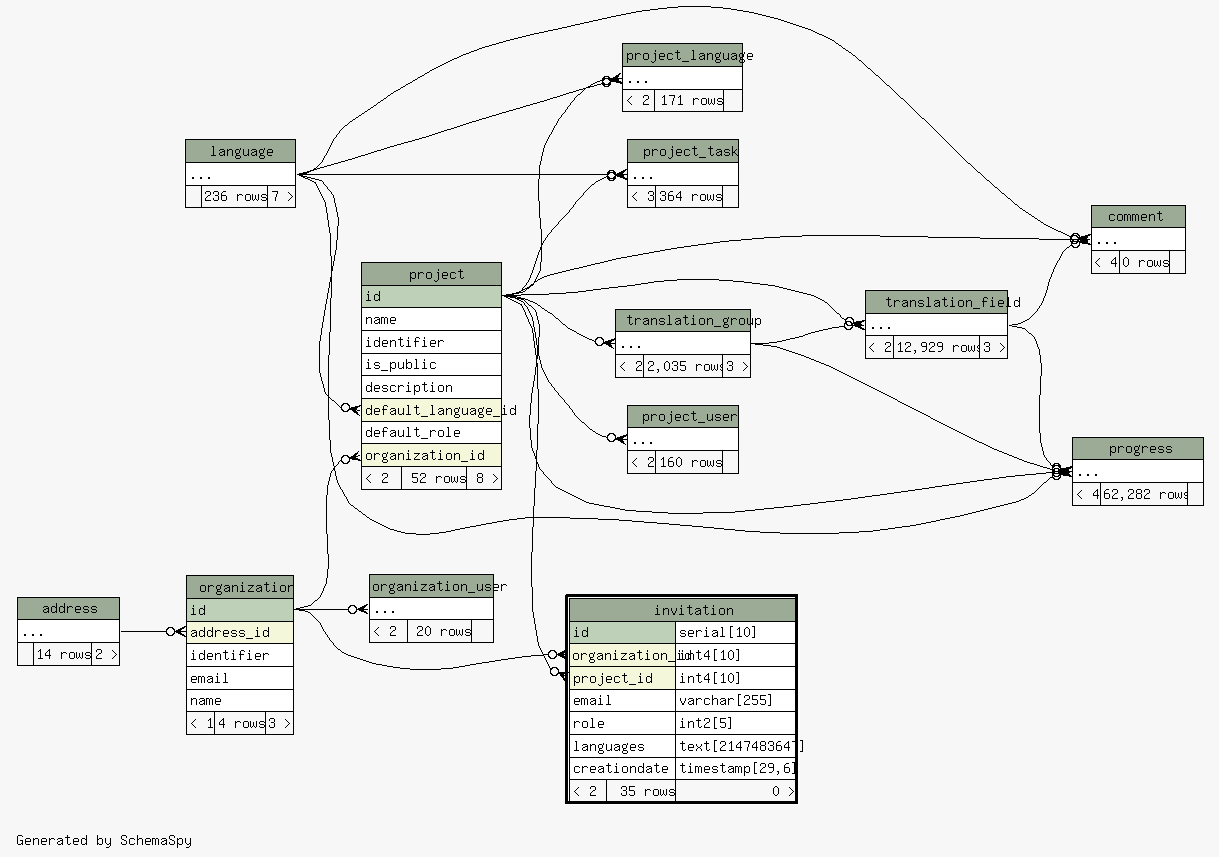Viewport: 1219px width, 857px height.
Task: Click the Generated by SchemaSpy footer text
Action: pos(104,840)
